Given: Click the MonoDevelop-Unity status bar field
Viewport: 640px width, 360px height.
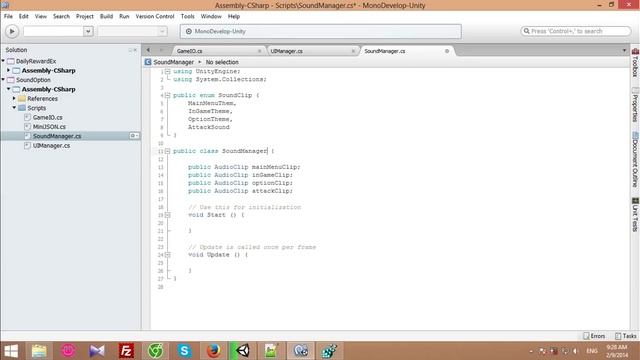Looking at the screenshot, I should [321, 31].
